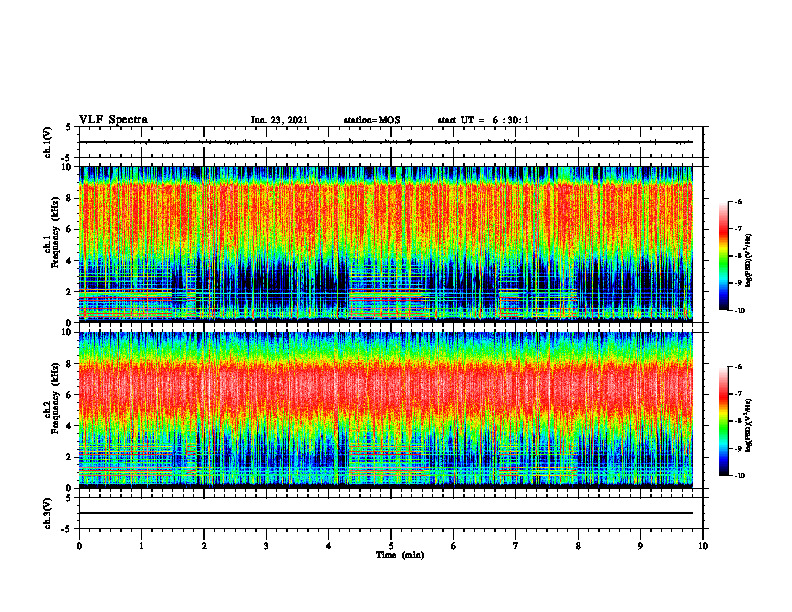Screen dimensions: 792x612
Task: Click the "6" tick on the time axis
Action: tap(454, 546)
